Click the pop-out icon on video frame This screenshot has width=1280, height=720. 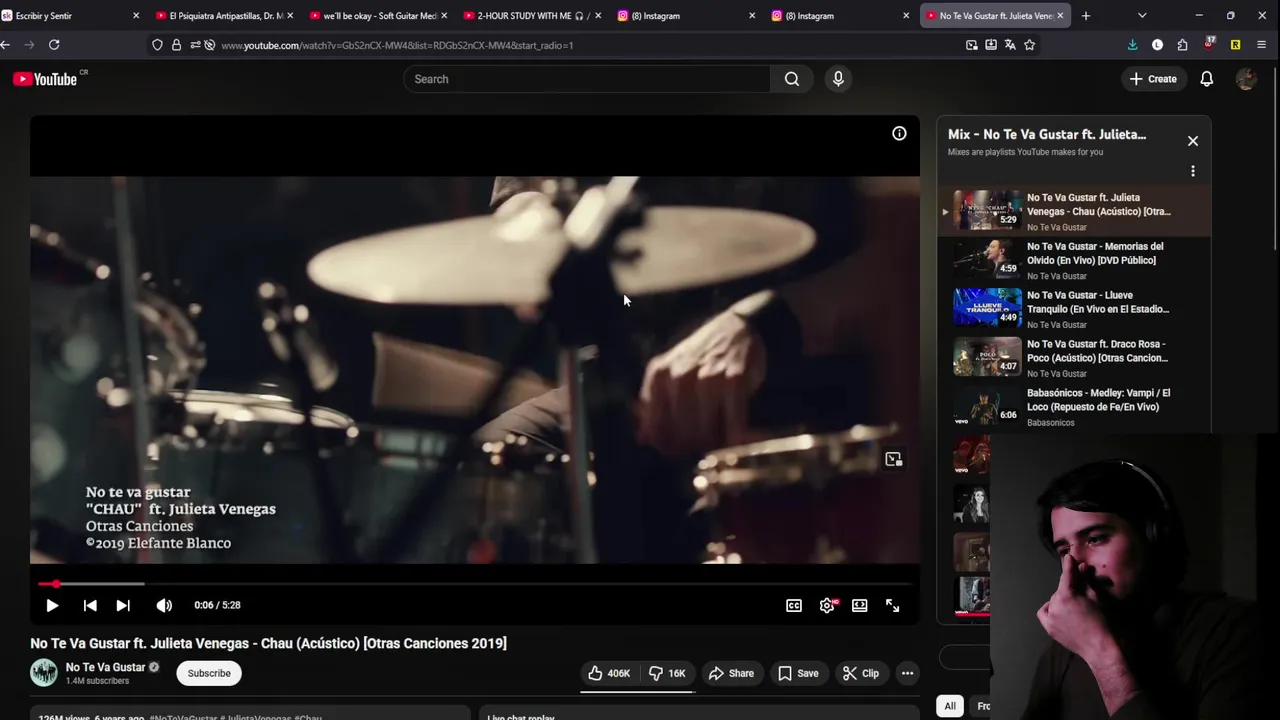pos(893,459)
